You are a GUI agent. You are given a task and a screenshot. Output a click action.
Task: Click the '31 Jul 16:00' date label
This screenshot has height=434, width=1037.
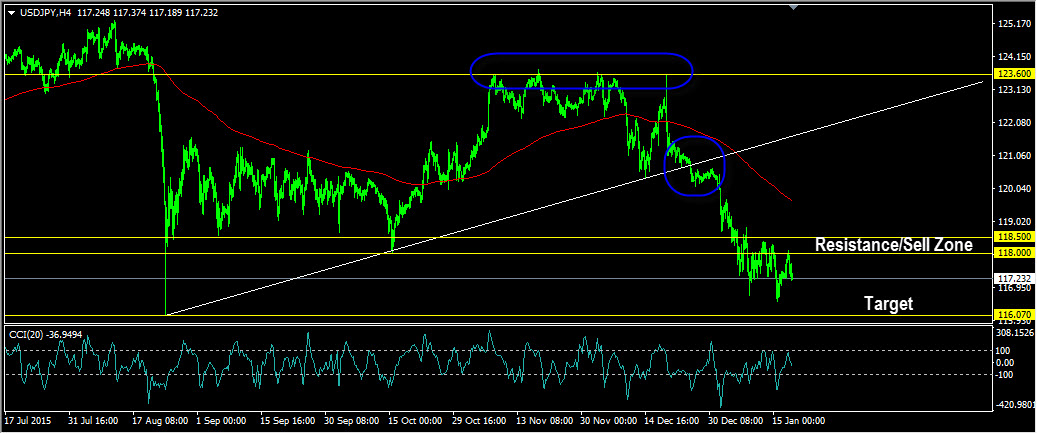click(94, 420)
